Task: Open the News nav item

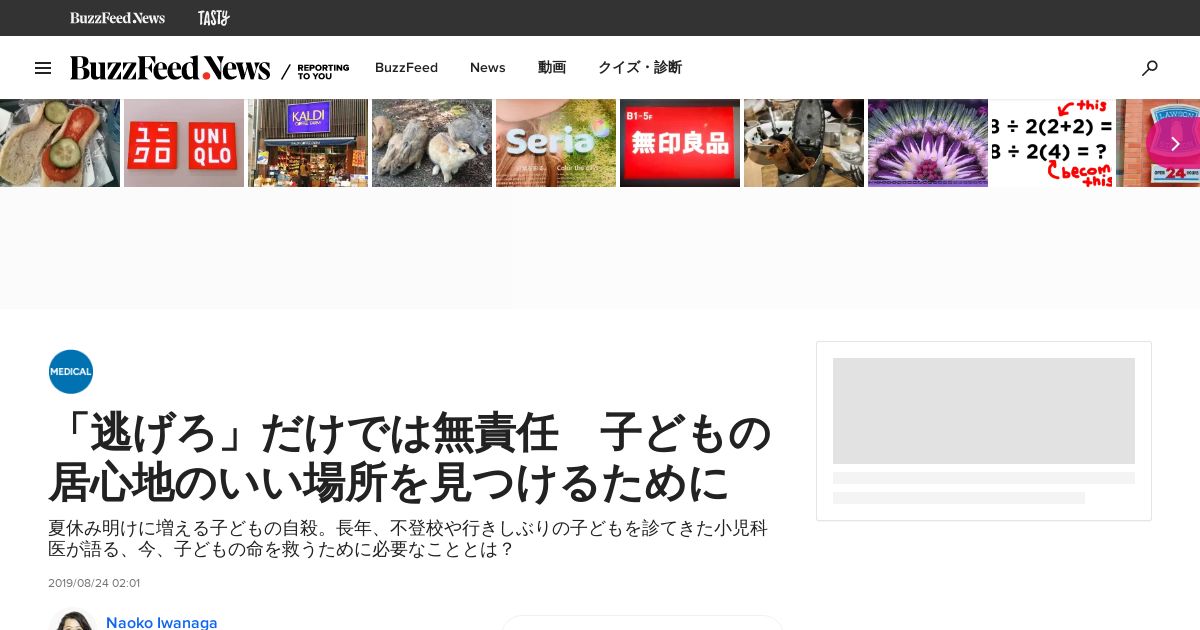Action: 488,68
